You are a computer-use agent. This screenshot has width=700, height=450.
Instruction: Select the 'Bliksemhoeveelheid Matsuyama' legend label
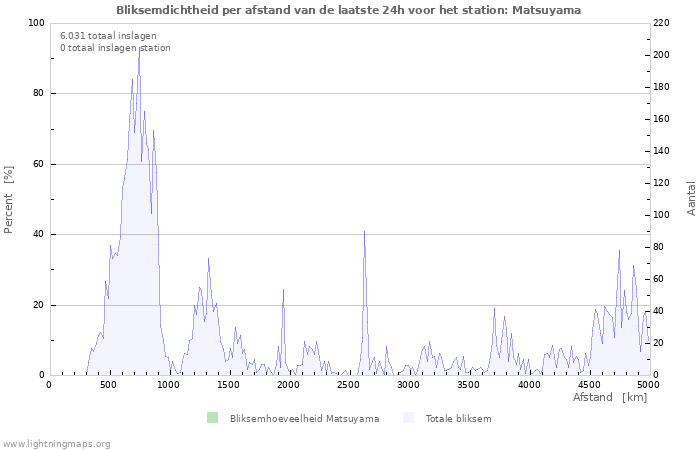click(x=304, y=418)
